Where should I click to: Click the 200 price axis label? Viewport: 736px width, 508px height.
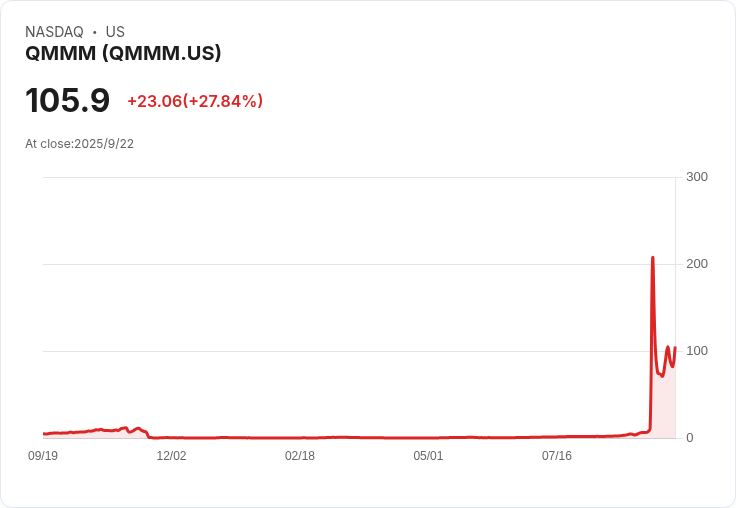tap(697, 264)
